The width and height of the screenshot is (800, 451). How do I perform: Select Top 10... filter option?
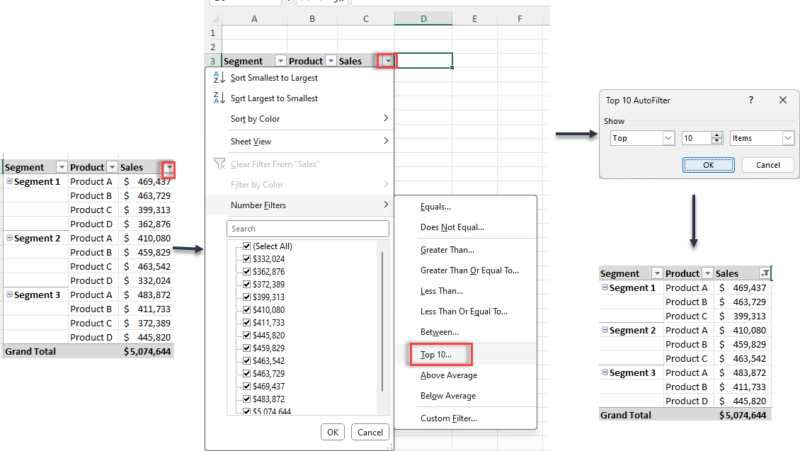point(436,355)
